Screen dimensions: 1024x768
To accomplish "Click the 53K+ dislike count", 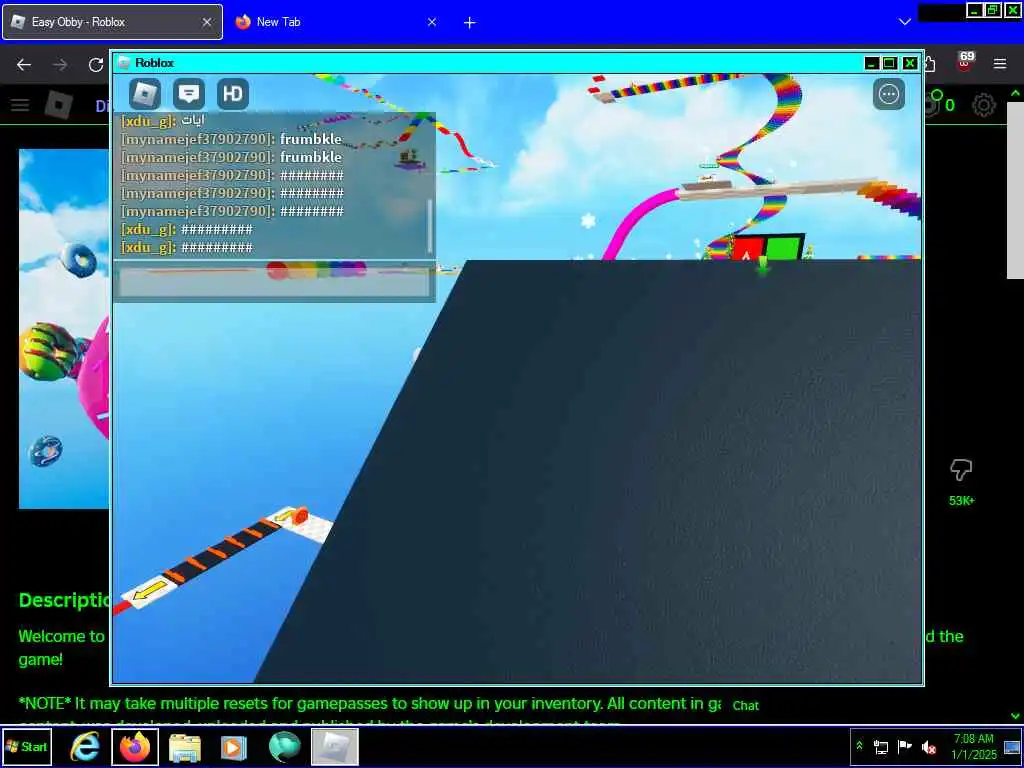I will click(x=961, y=501).
